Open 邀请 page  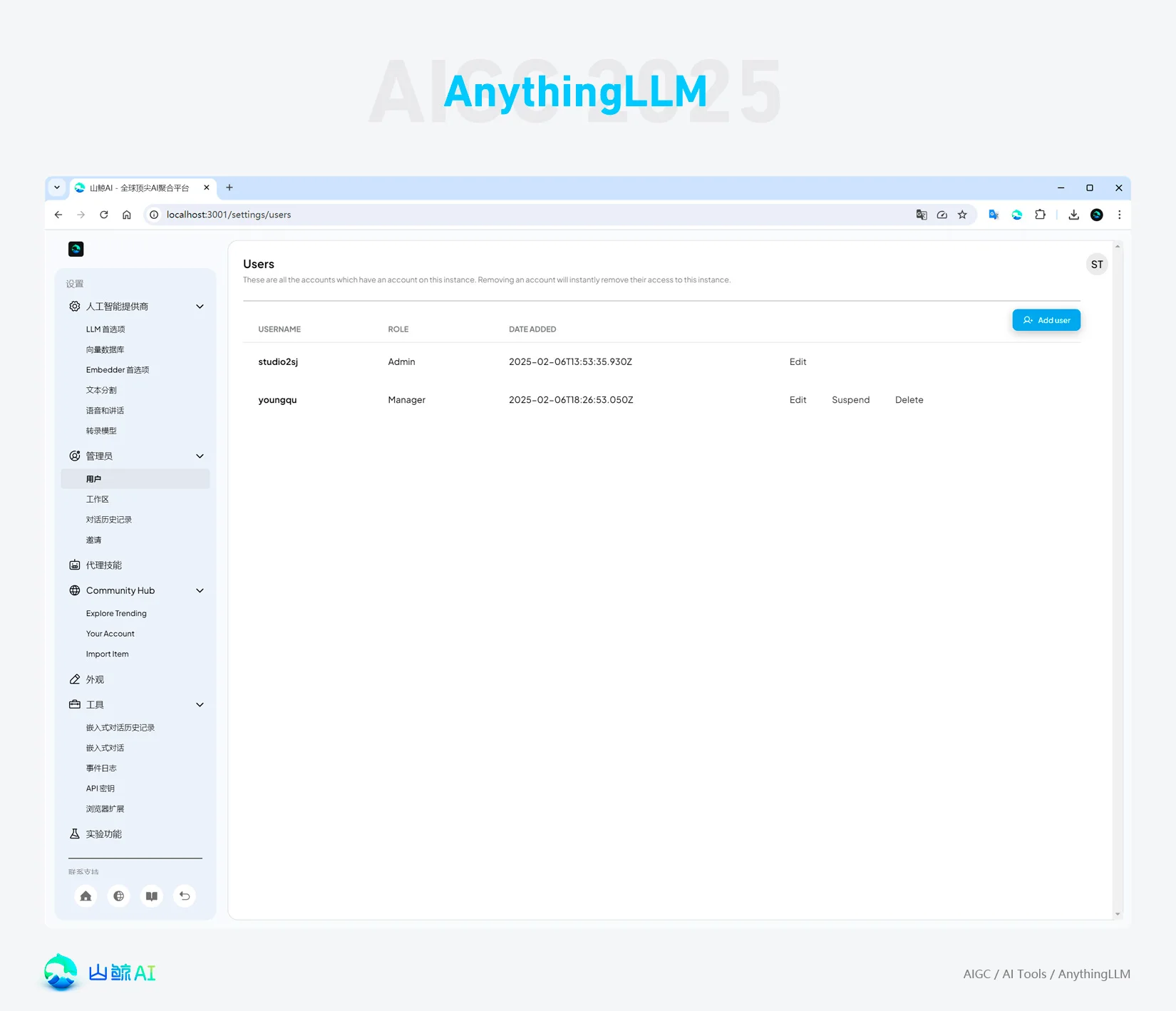pos(93,540)
